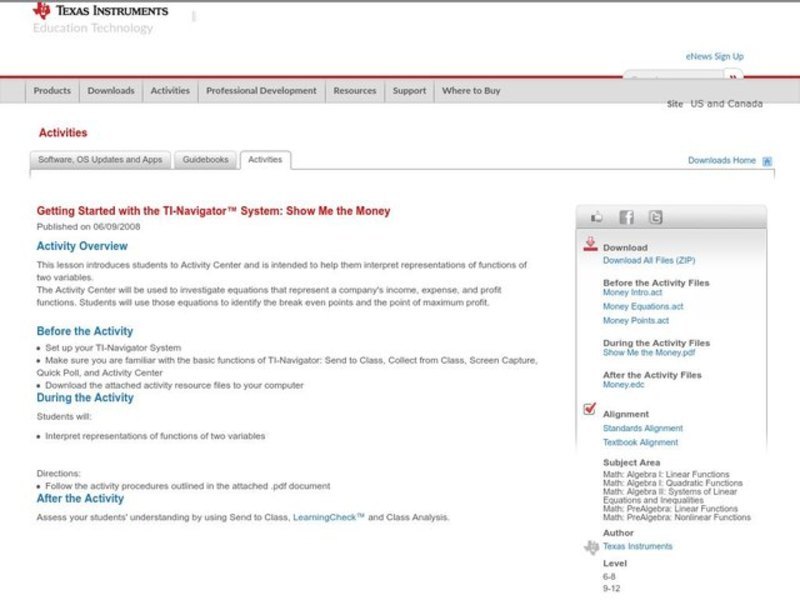Expand the Professional Development menu

[x=261, y=91]
